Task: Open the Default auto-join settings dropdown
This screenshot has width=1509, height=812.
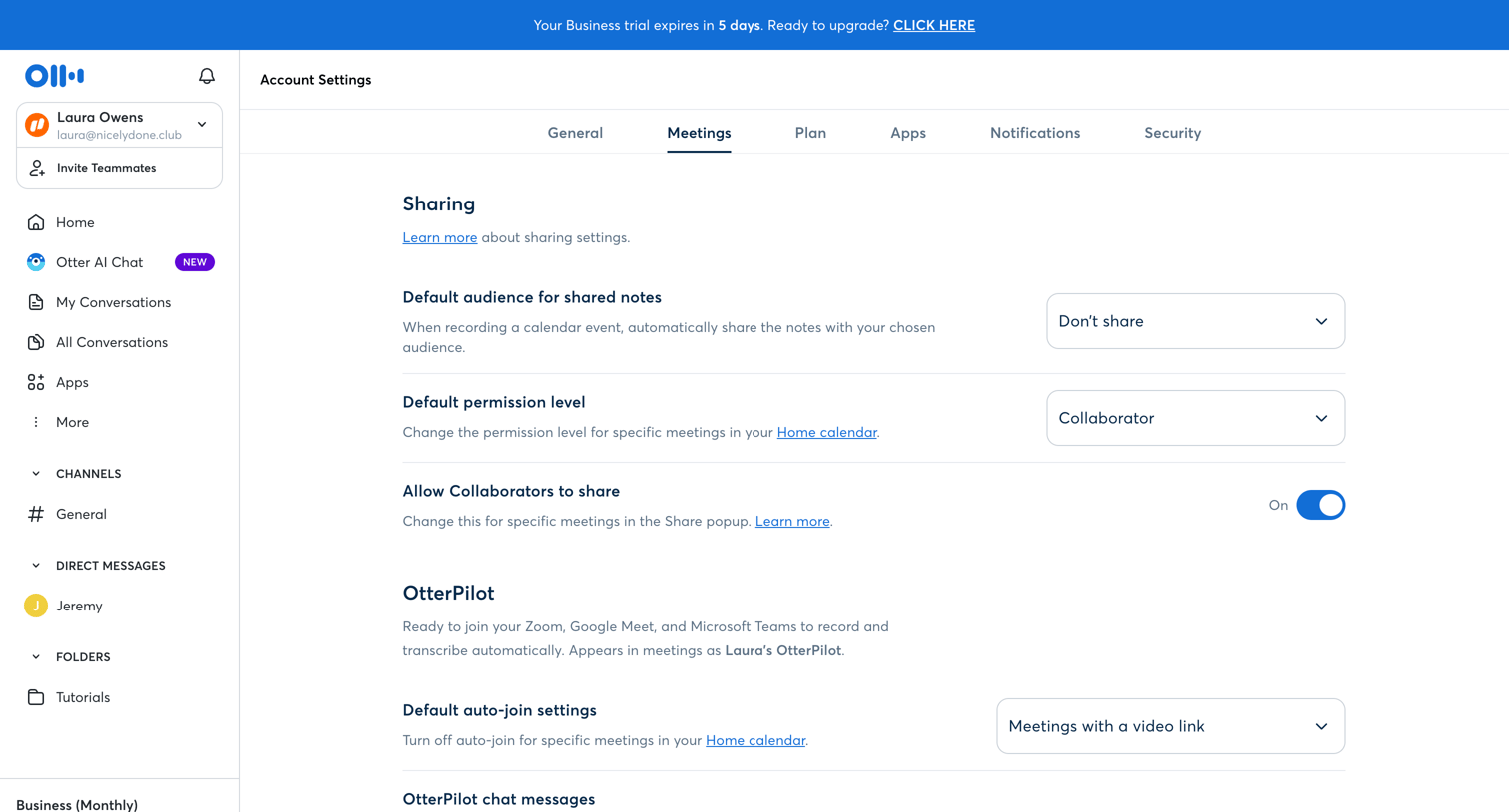Action: point(1171,726)
